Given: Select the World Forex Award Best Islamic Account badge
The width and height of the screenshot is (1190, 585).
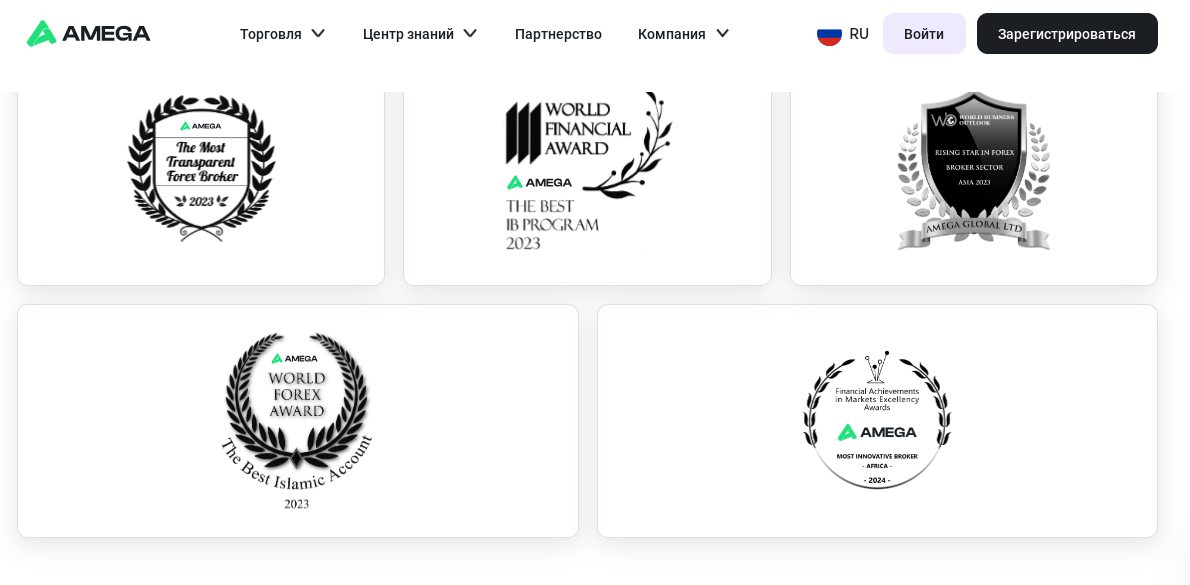Looking at the screenshot, I should pyautogui.click(x=297, y=421).
